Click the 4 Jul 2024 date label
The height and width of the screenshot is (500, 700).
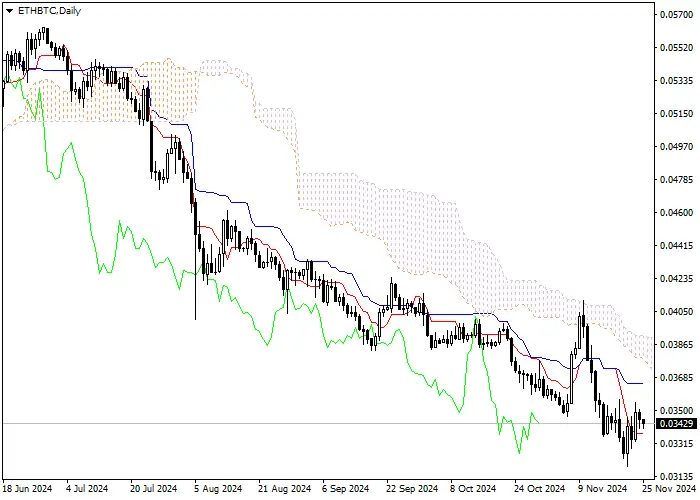coord(87,489)
